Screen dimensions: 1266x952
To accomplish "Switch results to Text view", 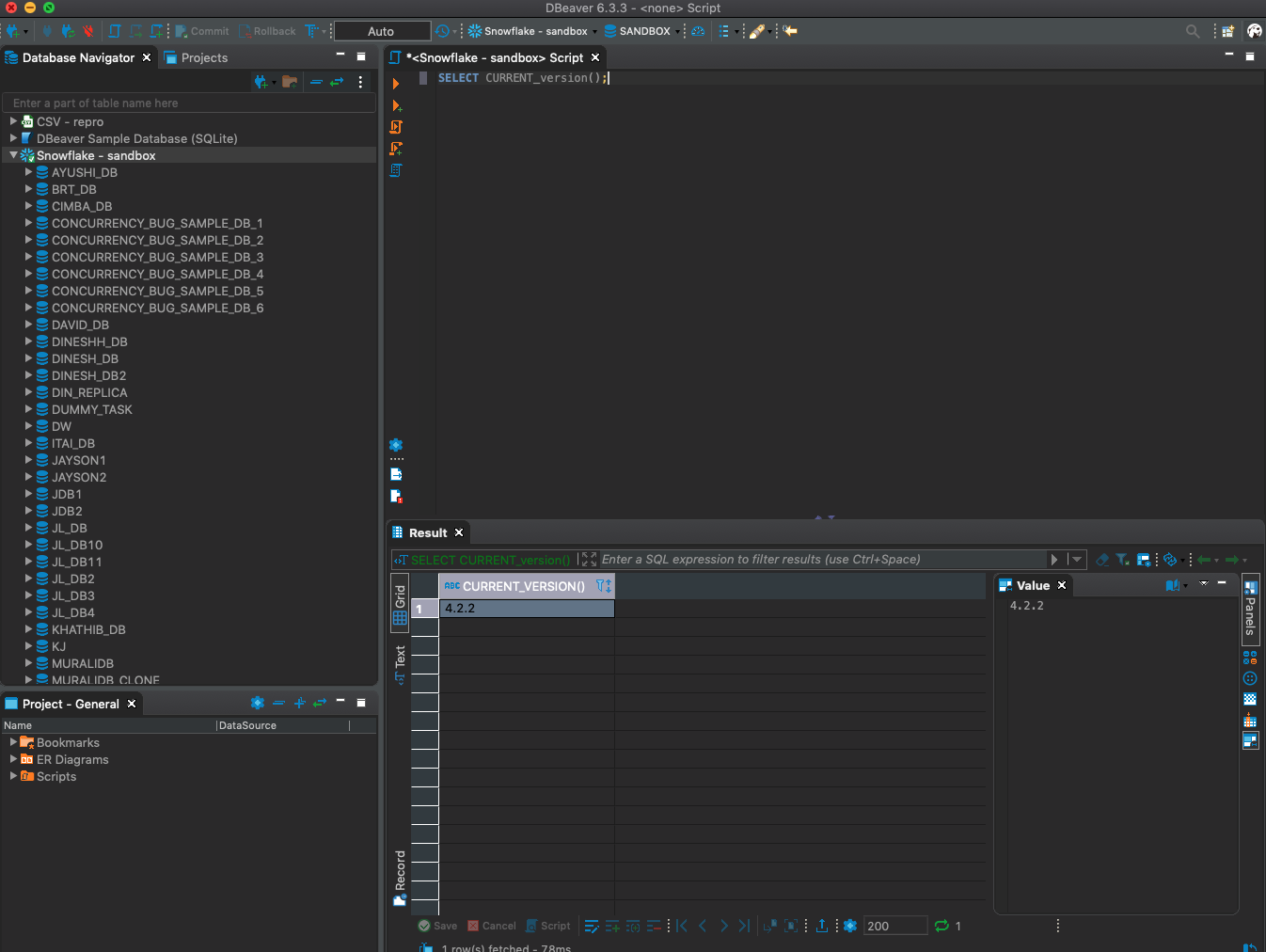I will pos(400,664).
